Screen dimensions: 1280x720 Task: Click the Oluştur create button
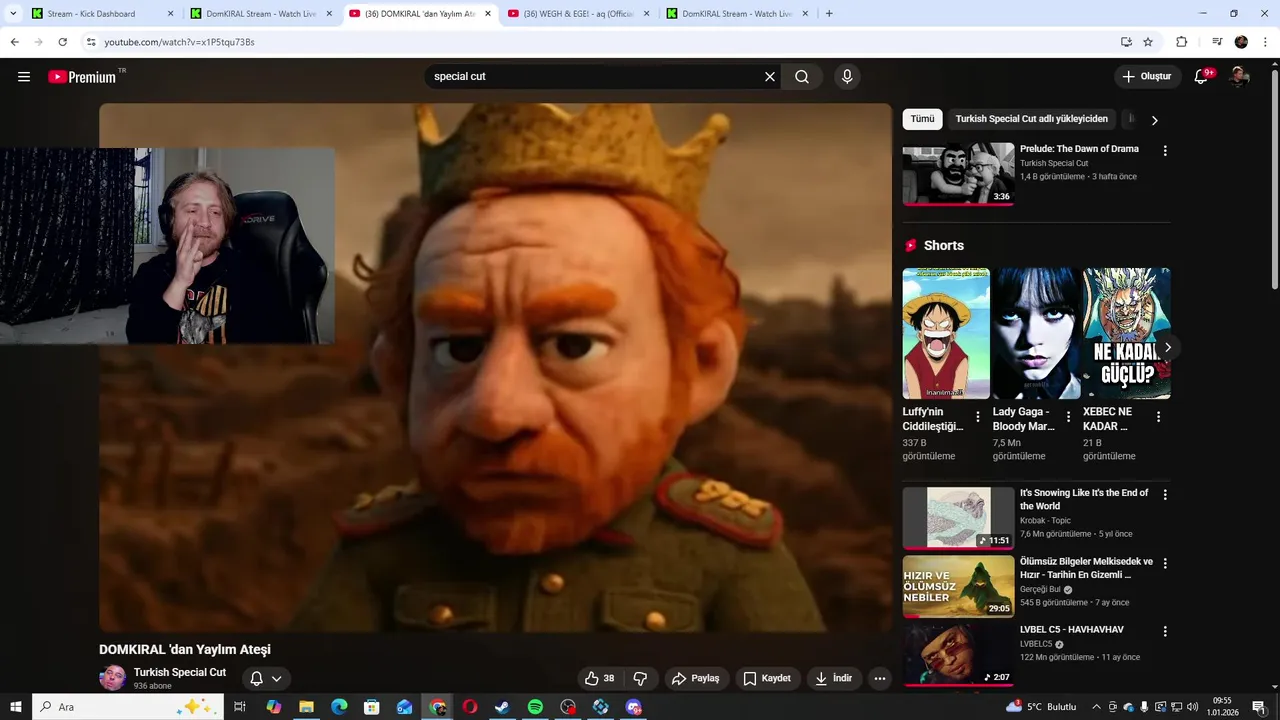(x=1147, y=77)
